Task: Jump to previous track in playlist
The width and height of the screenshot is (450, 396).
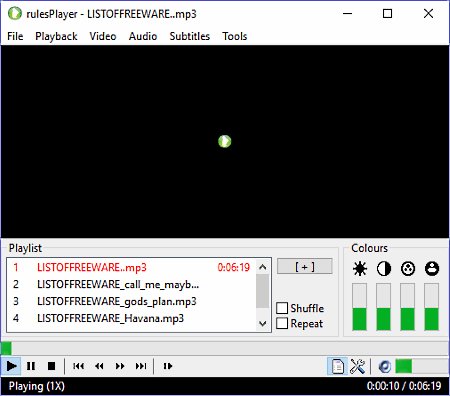Action: pos(79,366)
